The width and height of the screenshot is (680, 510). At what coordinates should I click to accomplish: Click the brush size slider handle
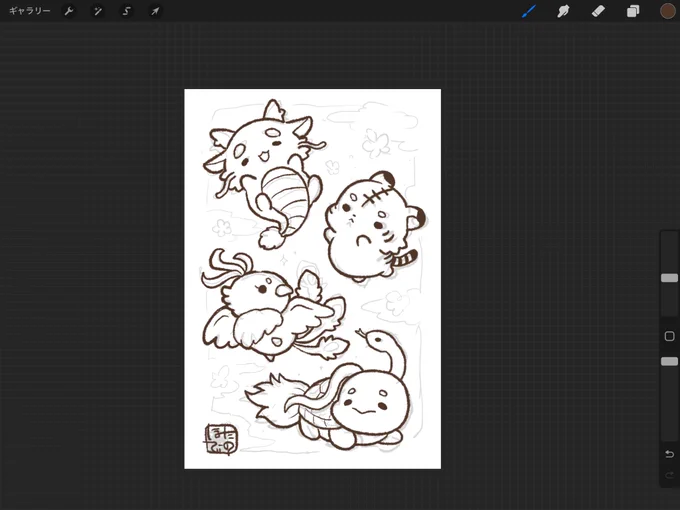(669, 278)
